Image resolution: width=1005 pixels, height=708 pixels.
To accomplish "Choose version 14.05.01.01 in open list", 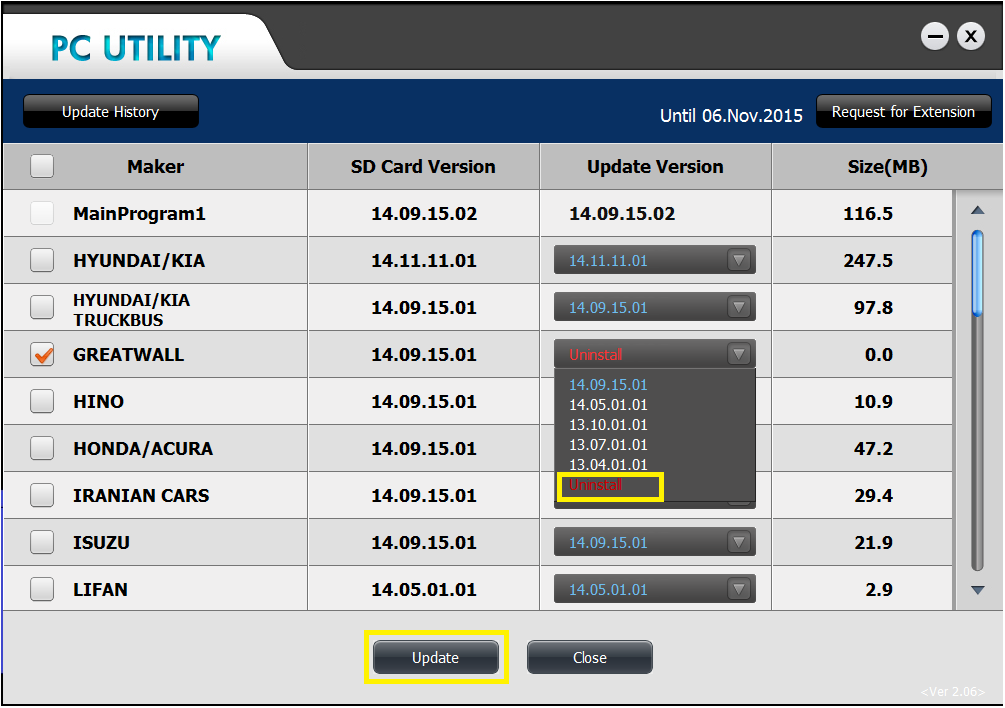I will click(x=608, y=405).
